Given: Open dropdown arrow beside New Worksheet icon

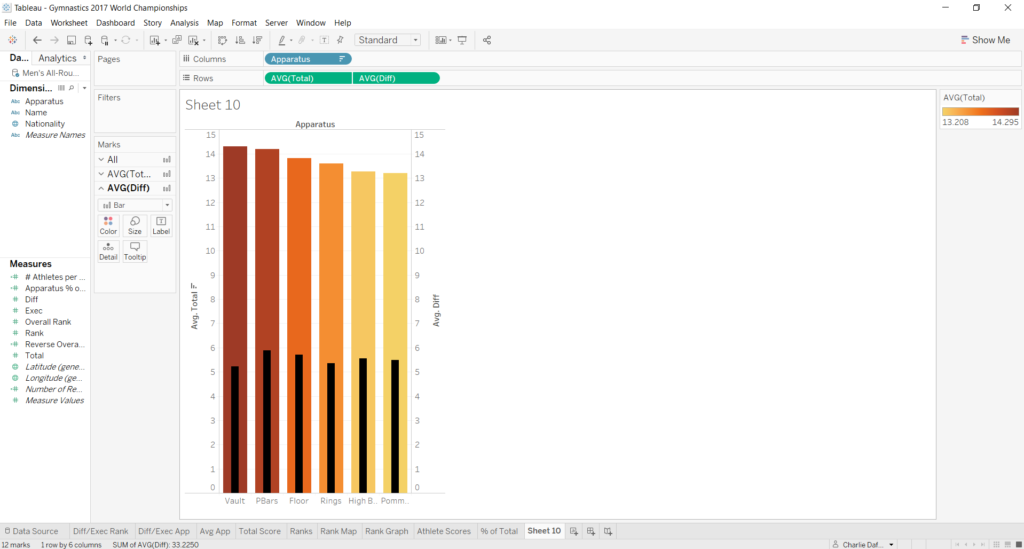Looking at the screenshot, I should point(165,40).
